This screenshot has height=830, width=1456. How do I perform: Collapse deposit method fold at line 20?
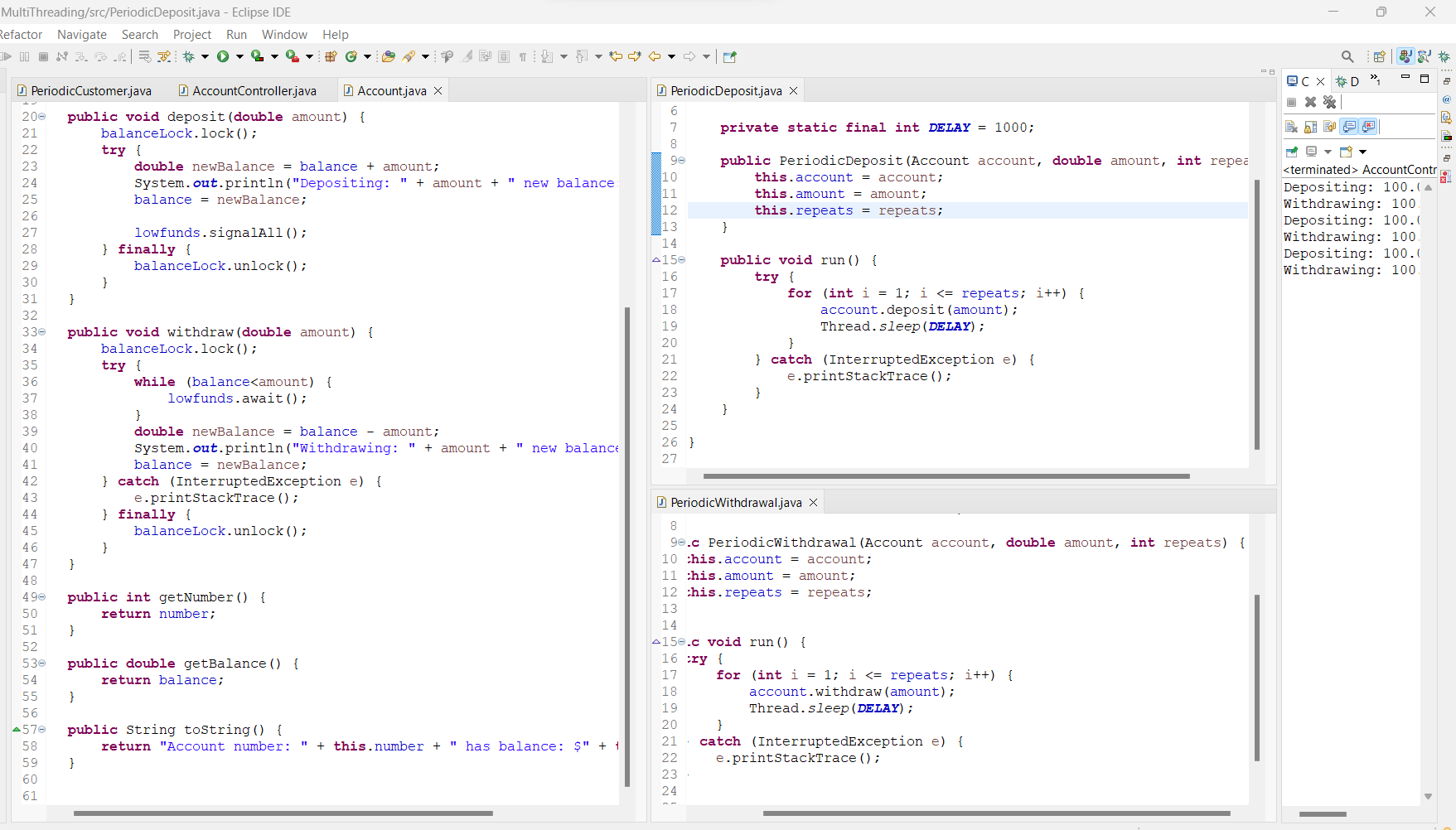coord(42,117)
